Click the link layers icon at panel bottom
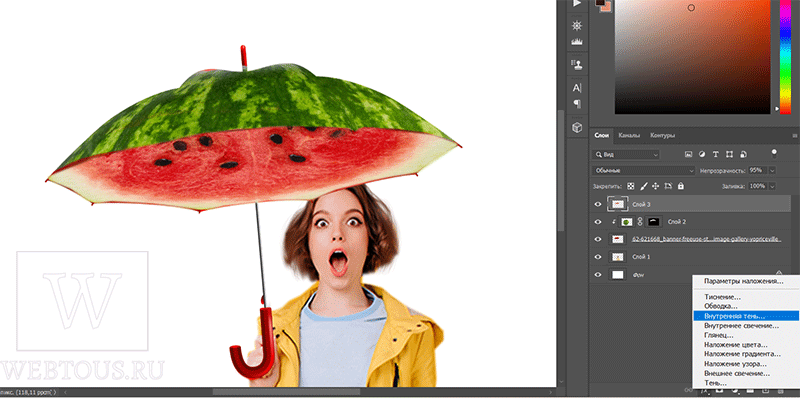 point(690,391)
